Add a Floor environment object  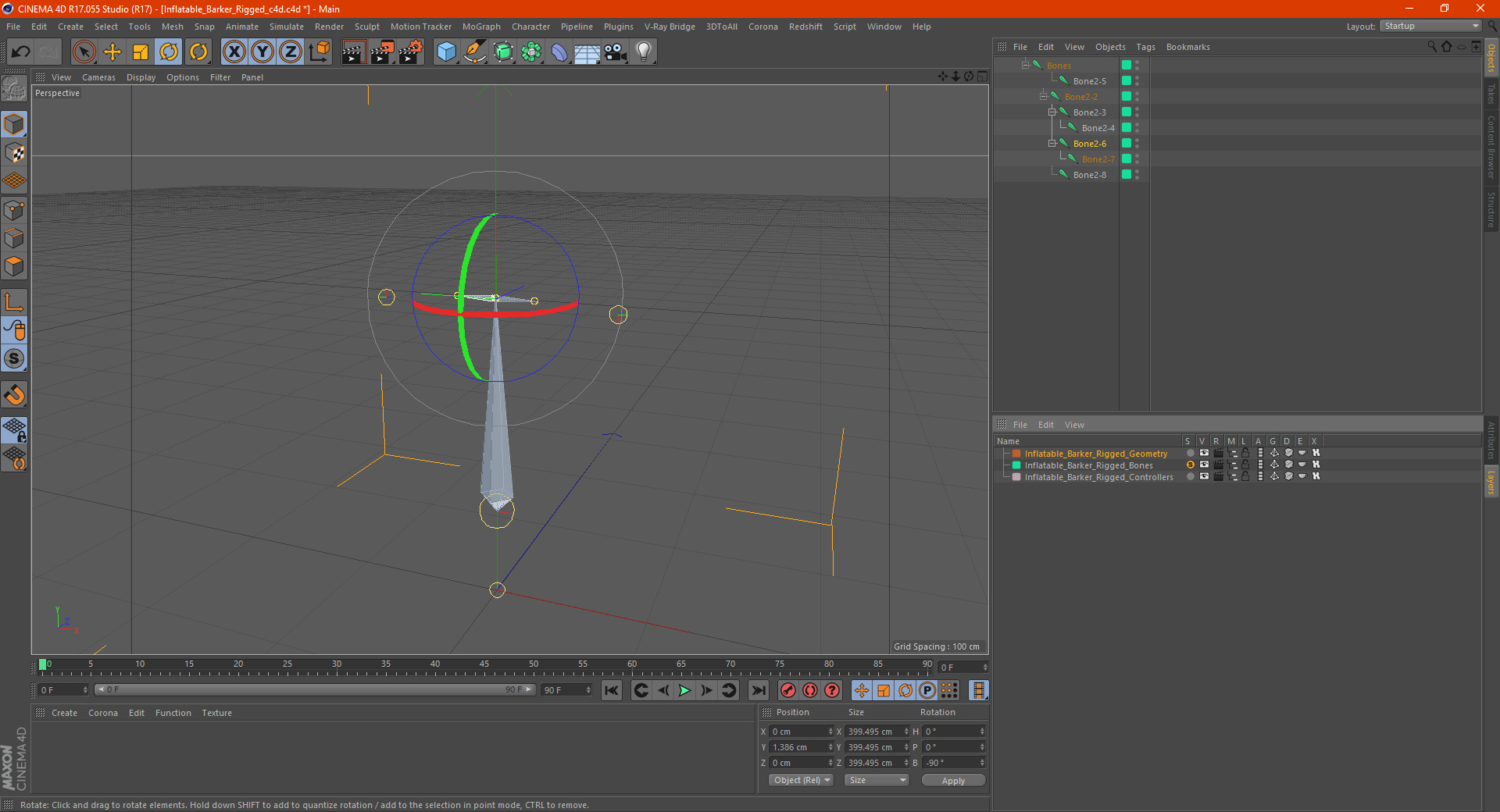coord(587,52)
